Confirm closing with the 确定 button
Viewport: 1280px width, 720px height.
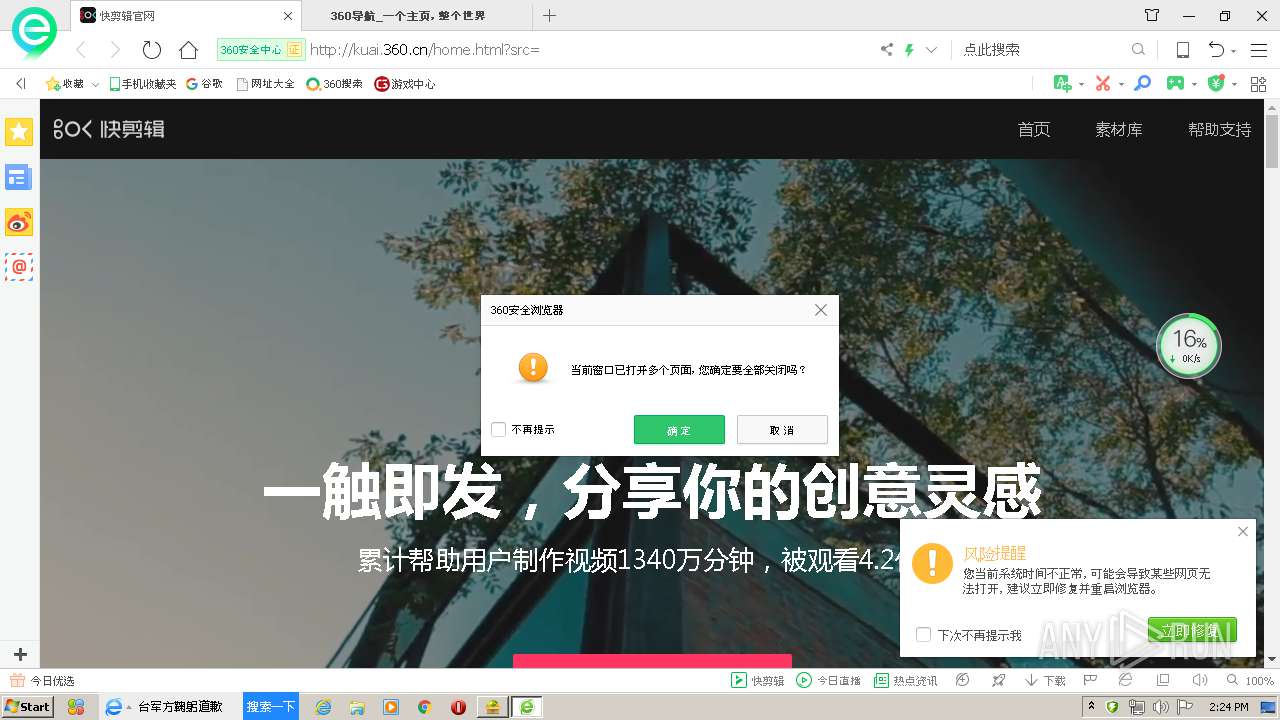pos(679,430)
